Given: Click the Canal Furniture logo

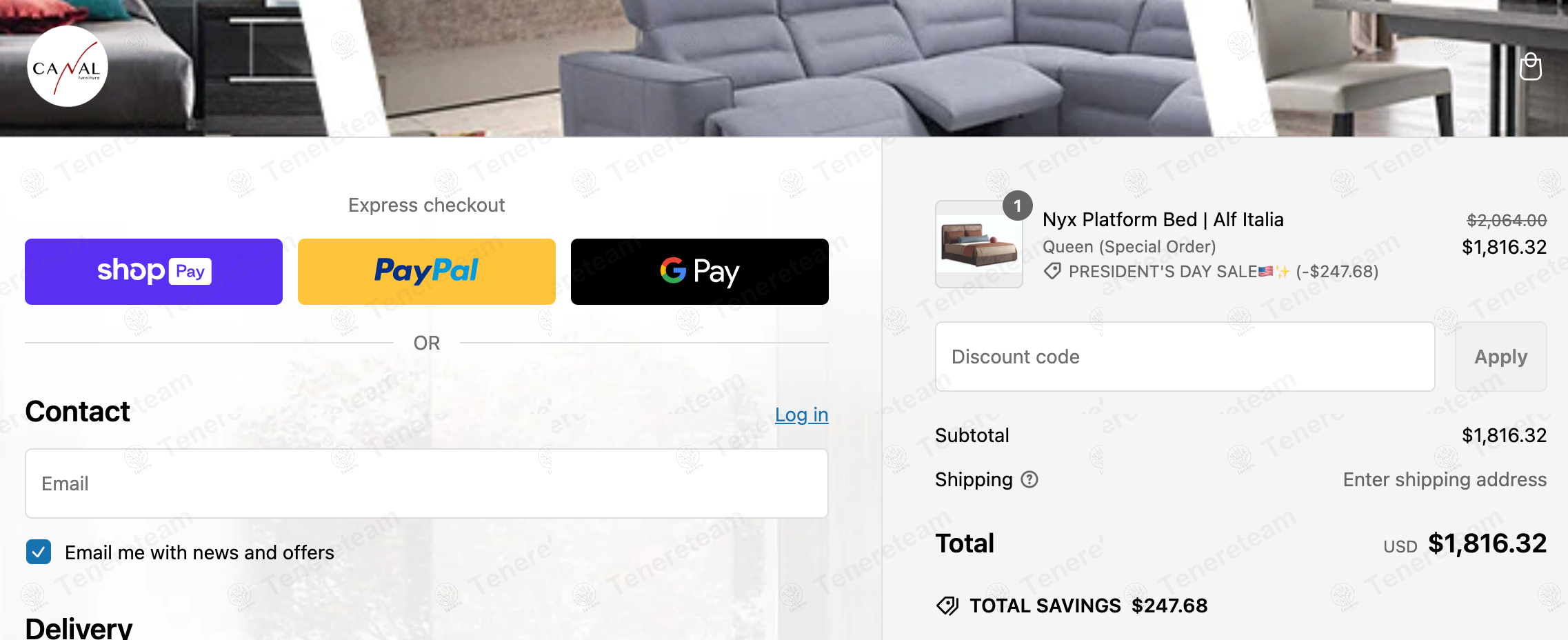Looking at the screenshot, I should [68, 66].
